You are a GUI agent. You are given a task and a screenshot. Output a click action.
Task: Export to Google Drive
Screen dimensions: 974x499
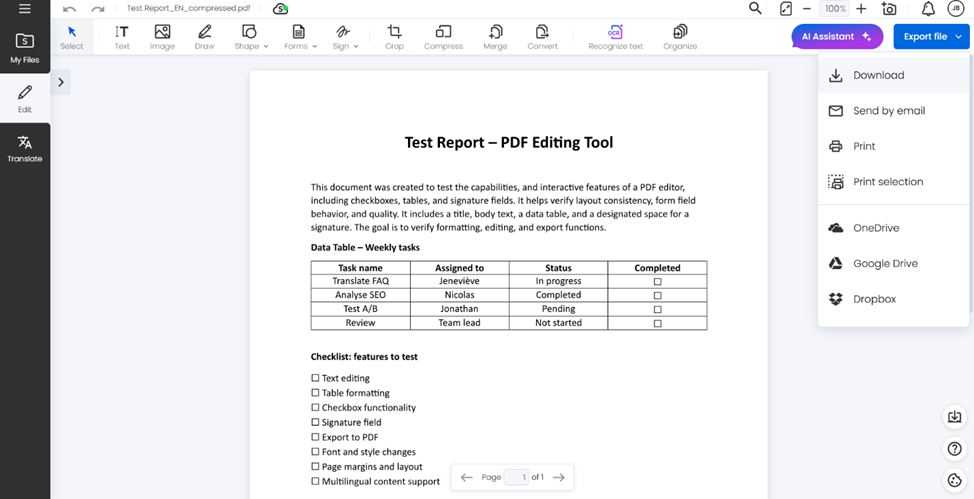(893, 263)
